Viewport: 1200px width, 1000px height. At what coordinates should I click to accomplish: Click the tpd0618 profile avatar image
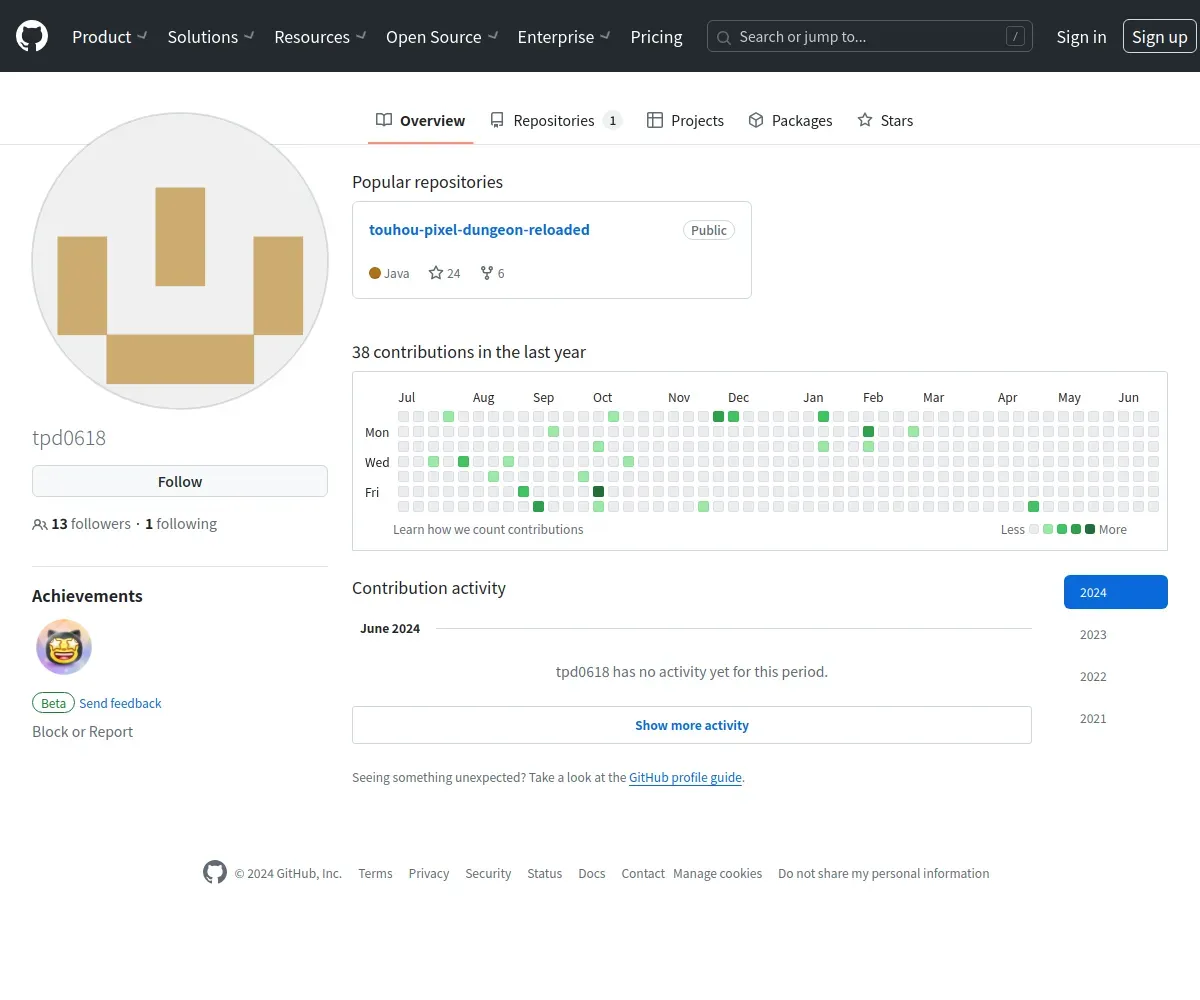pos(180,260)
